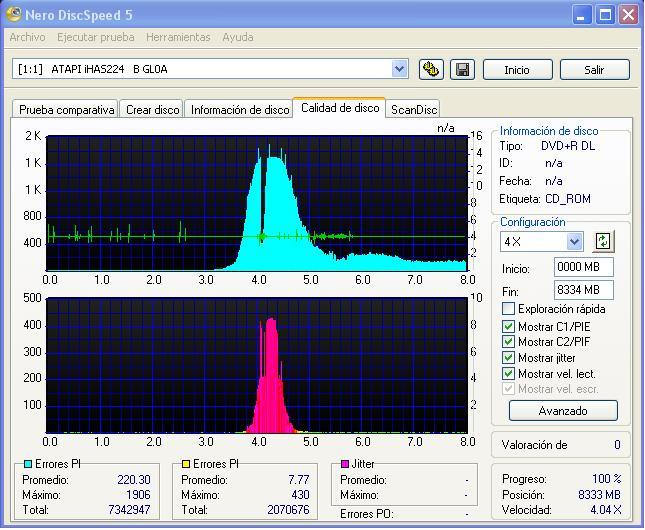Click the Nero DiscSpeed title bar icon
645x530 pixels.
click(x=13, y=14)
